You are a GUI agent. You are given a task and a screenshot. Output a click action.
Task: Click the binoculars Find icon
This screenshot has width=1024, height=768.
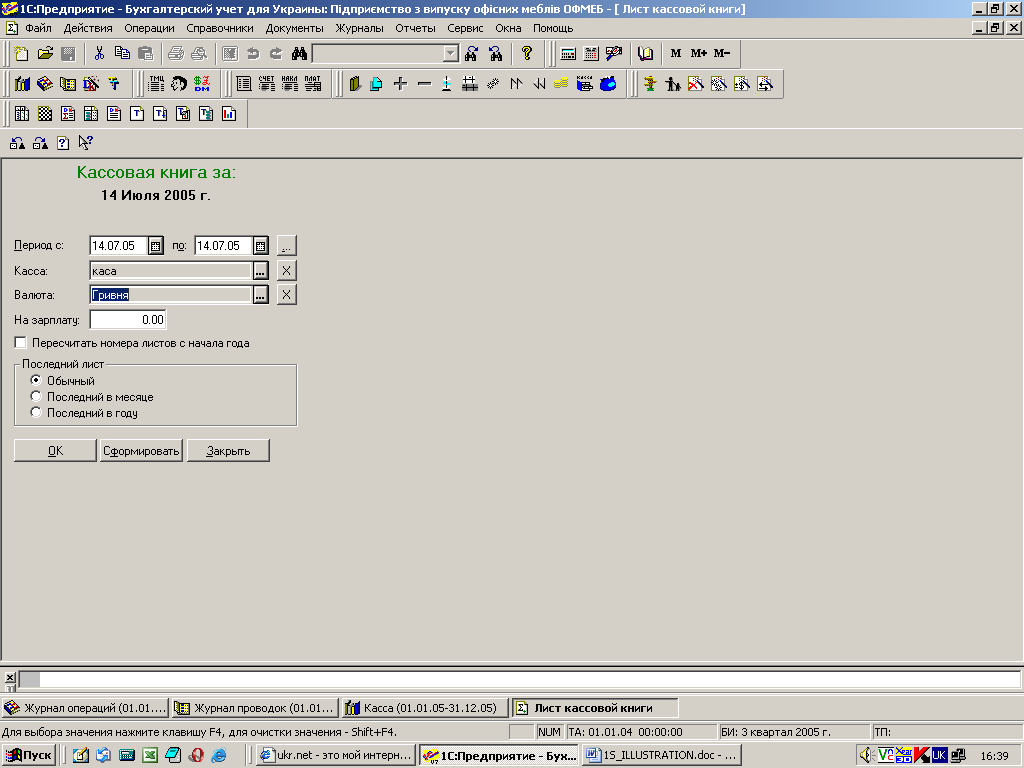click(299, 54)
